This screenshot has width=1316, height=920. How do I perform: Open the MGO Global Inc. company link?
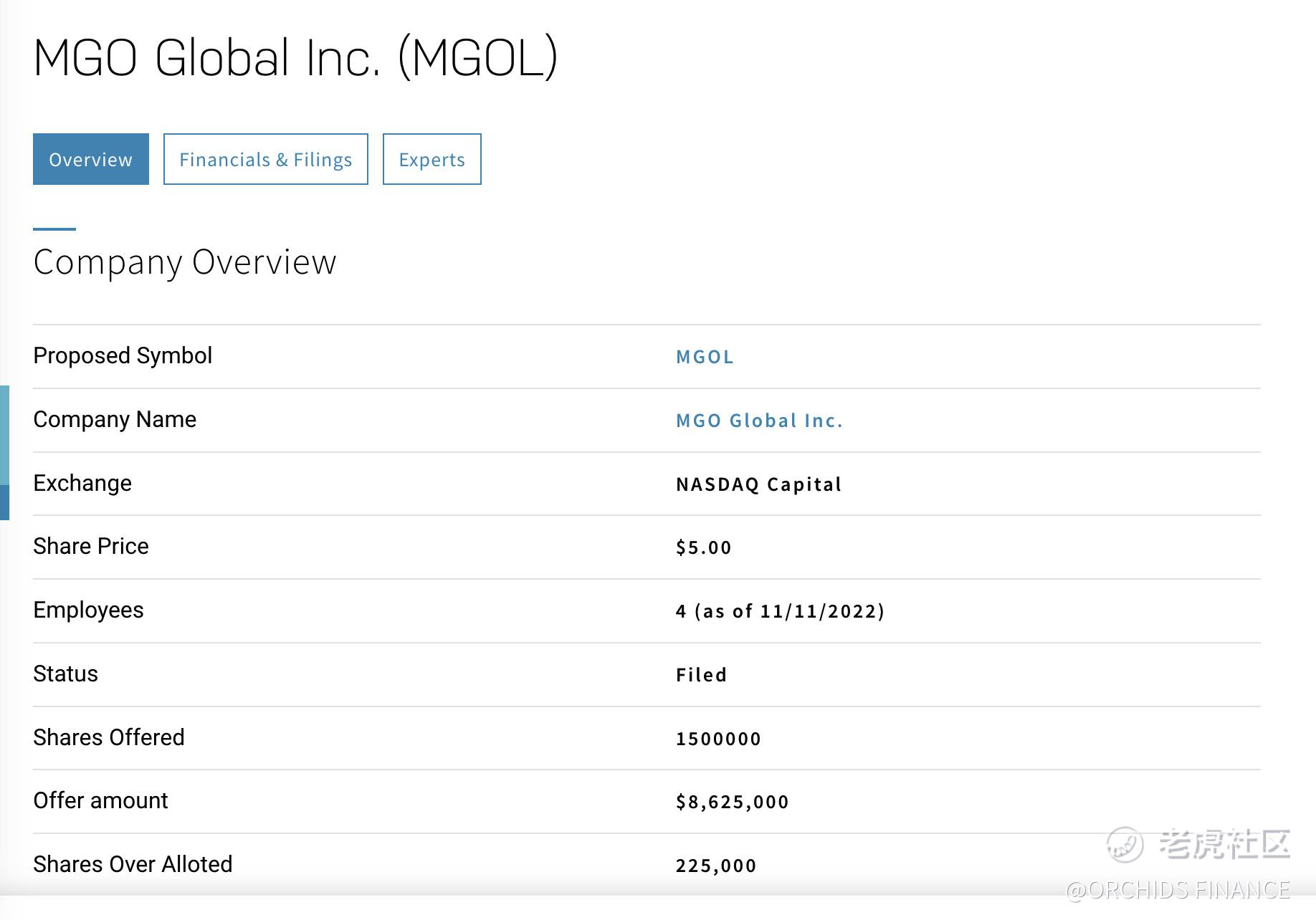click(759, 421)
